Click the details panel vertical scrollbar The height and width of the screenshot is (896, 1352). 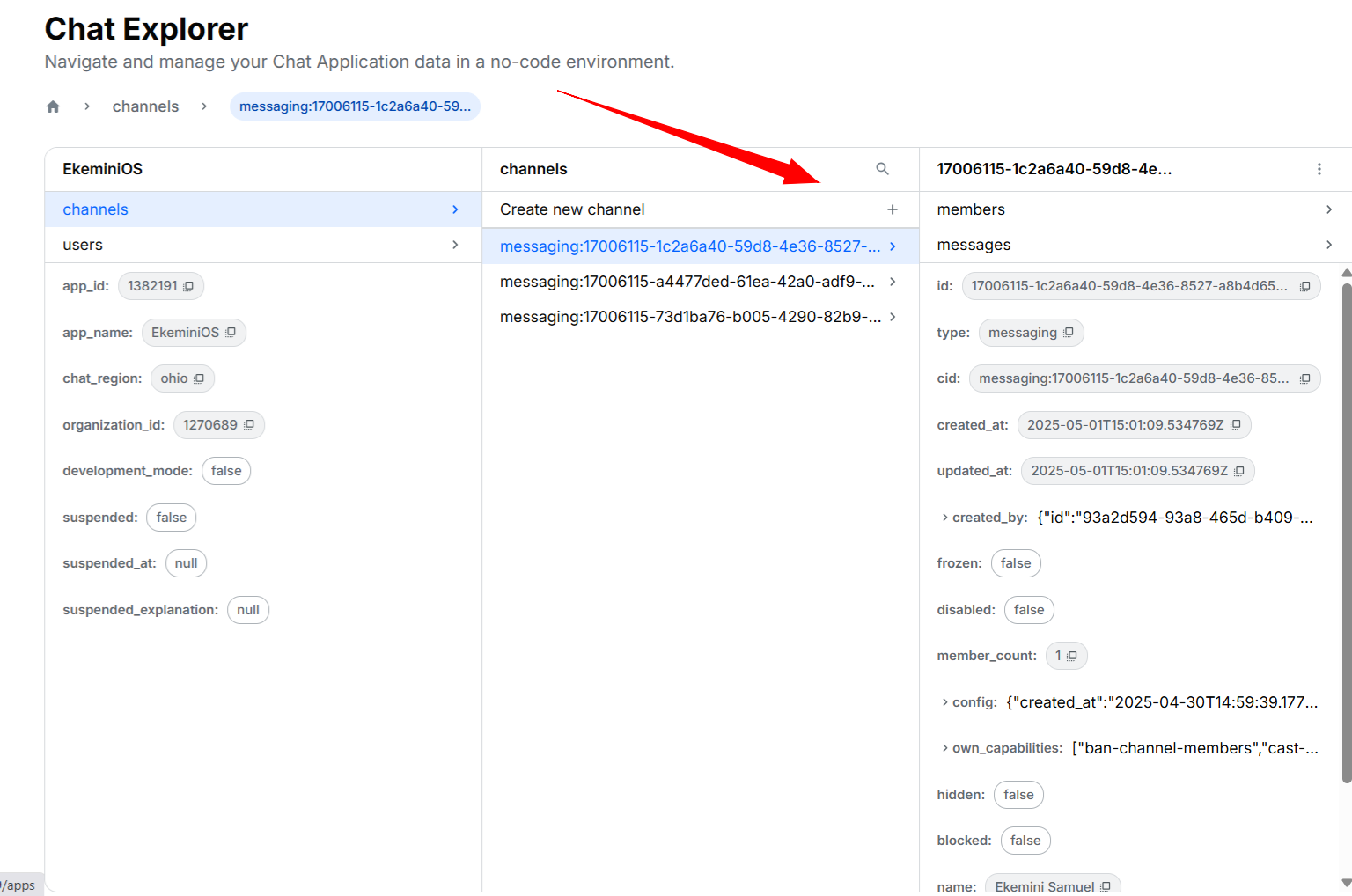coord(1346,528)
